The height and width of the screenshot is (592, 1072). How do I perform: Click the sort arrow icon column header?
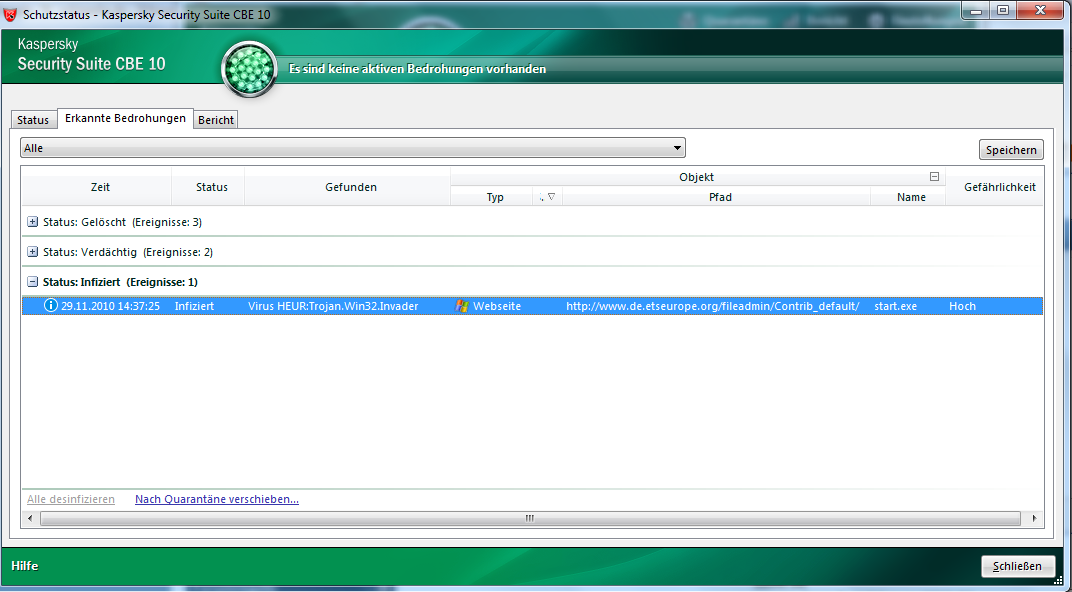[x=547, y=197]
